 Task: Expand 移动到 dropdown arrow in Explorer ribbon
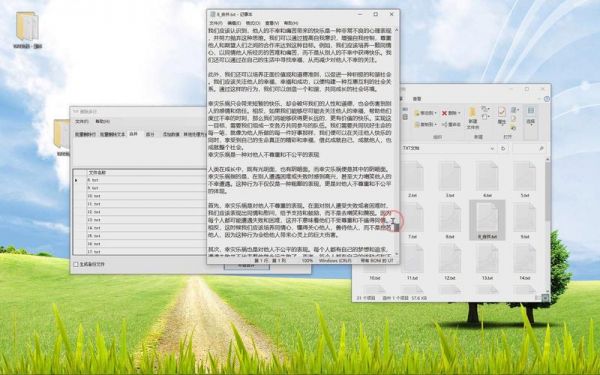click(x=436, y=113)
